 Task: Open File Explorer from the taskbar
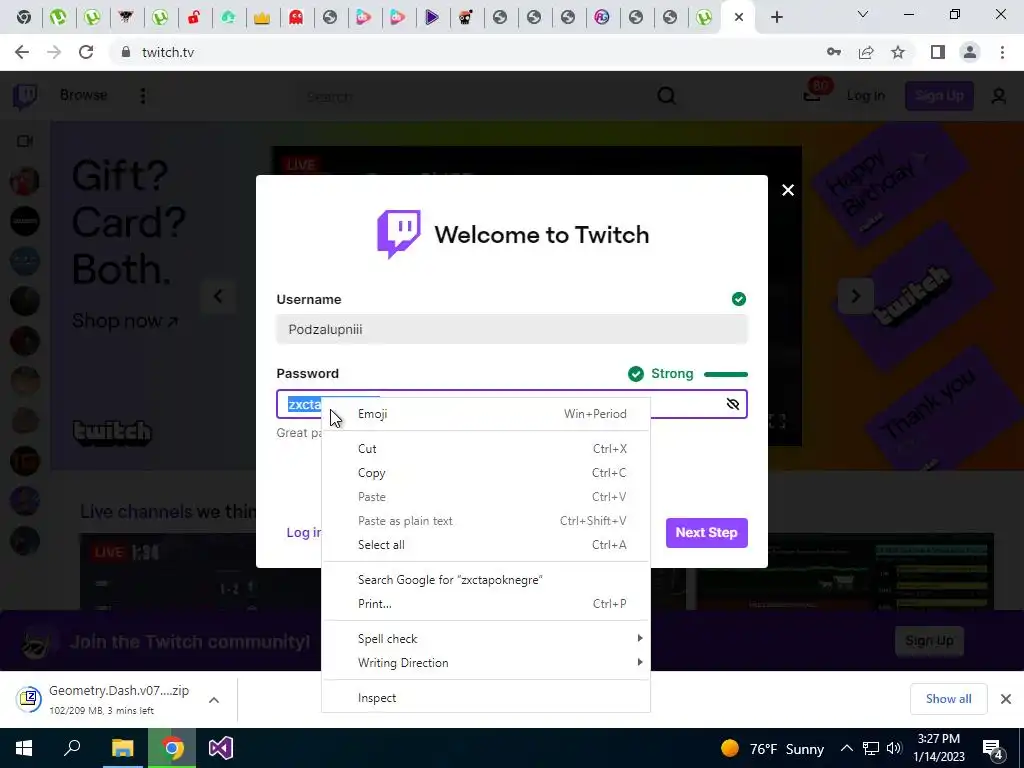[122, 748]
